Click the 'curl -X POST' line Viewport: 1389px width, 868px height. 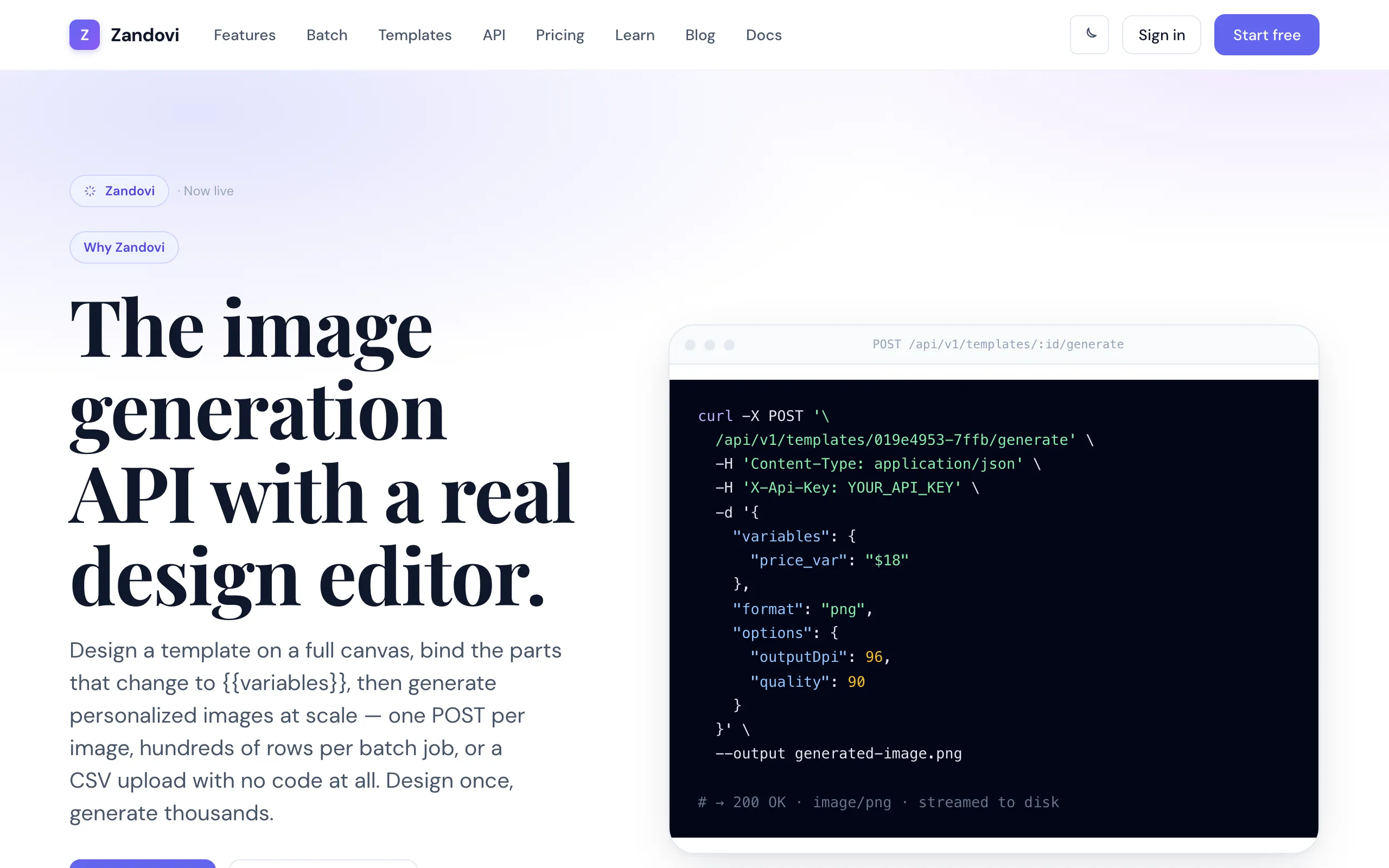point(763,416)
